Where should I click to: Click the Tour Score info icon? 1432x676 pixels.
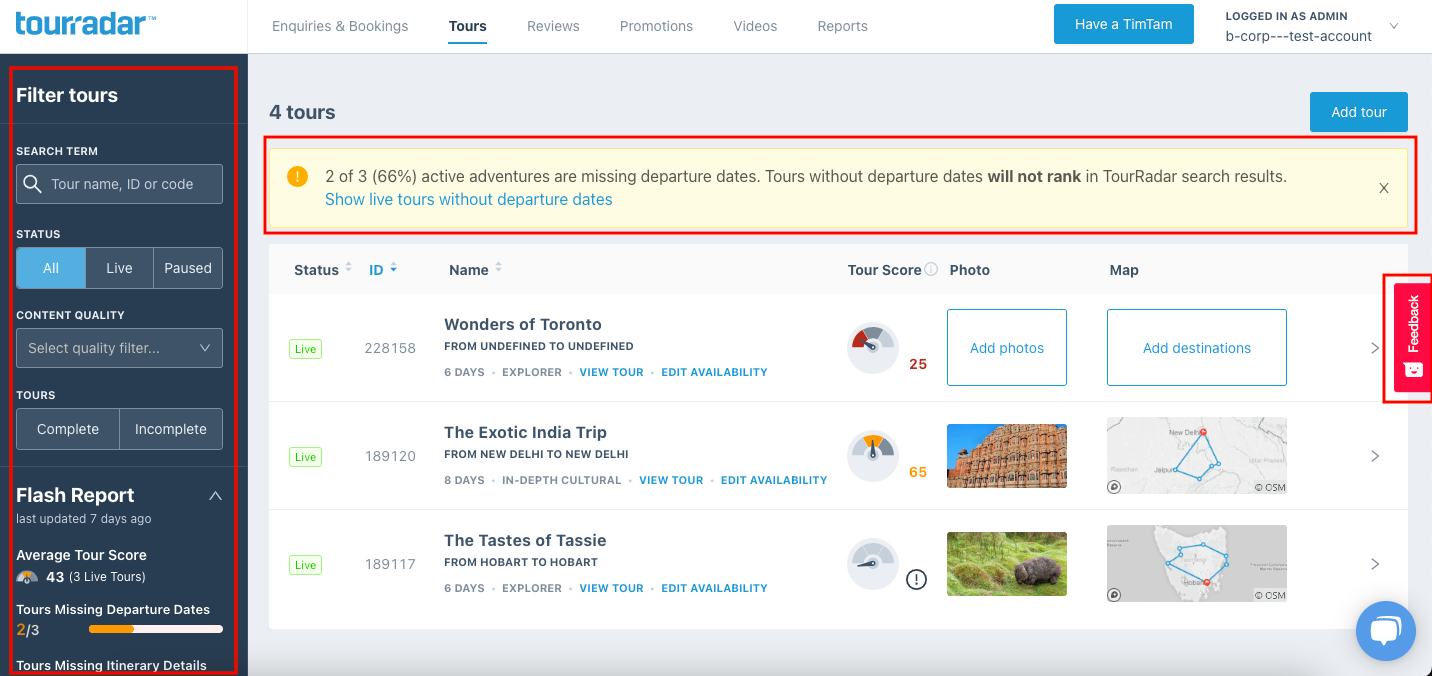click(x=931, y=270)
